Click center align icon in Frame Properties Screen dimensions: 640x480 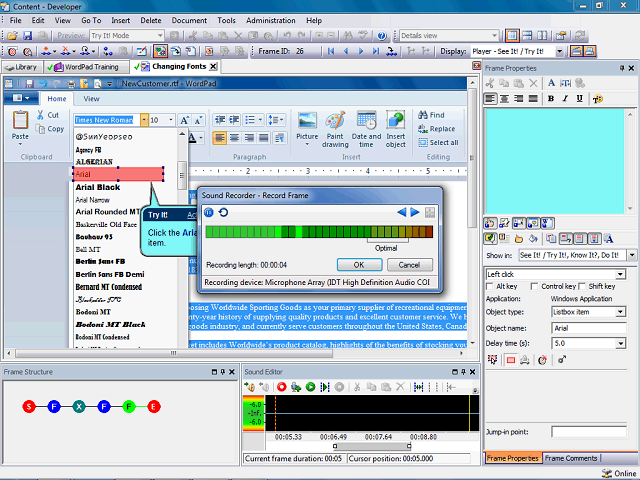click(504, 99)
